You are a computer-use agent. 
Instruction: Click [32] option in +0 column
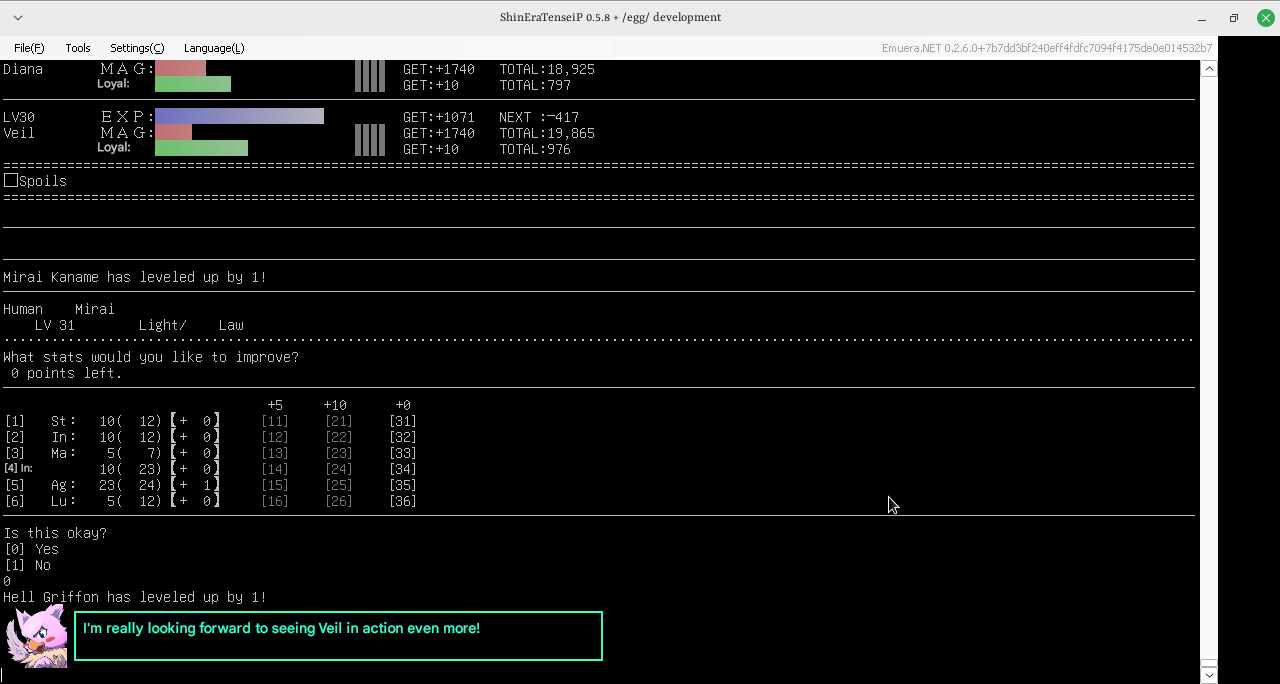click(x=403, y=437)
